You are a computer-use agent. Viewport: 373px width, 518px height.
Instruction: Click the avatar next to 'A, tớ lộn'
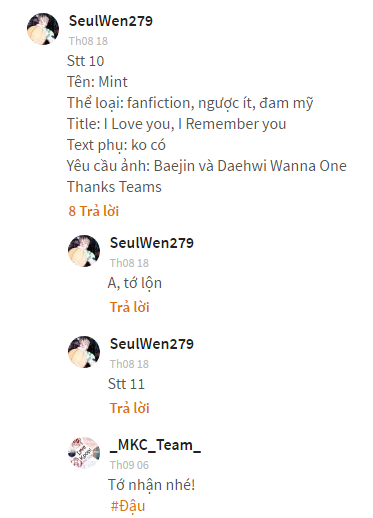[84, 251]
